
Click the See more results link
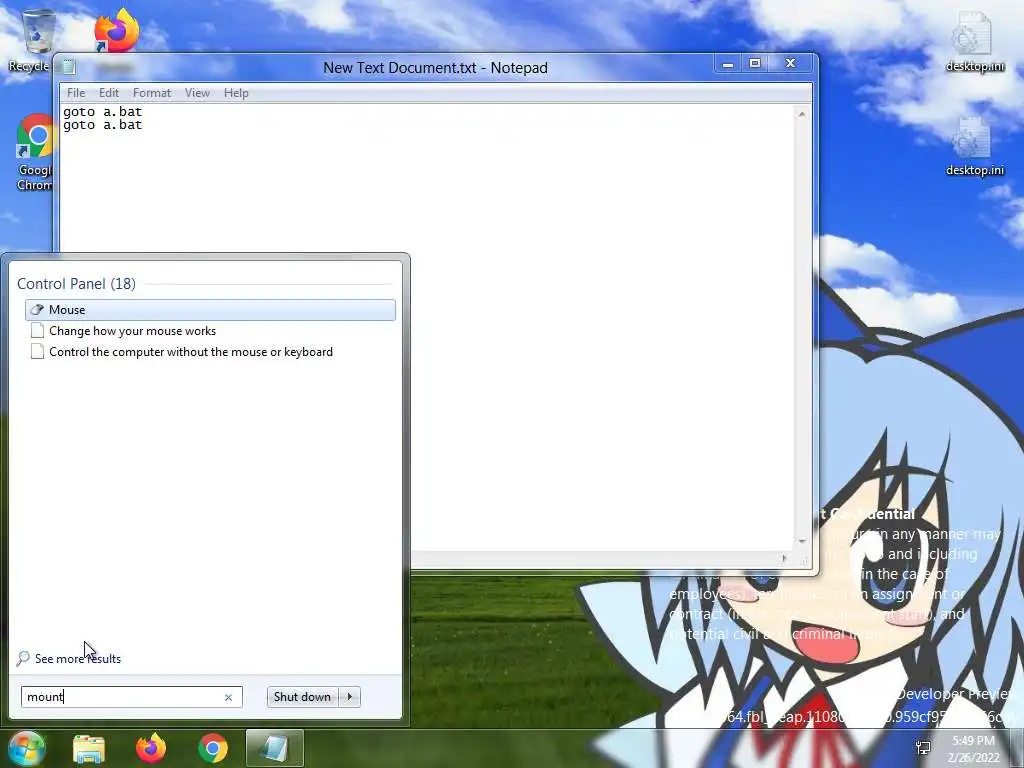tap(78, 659)
